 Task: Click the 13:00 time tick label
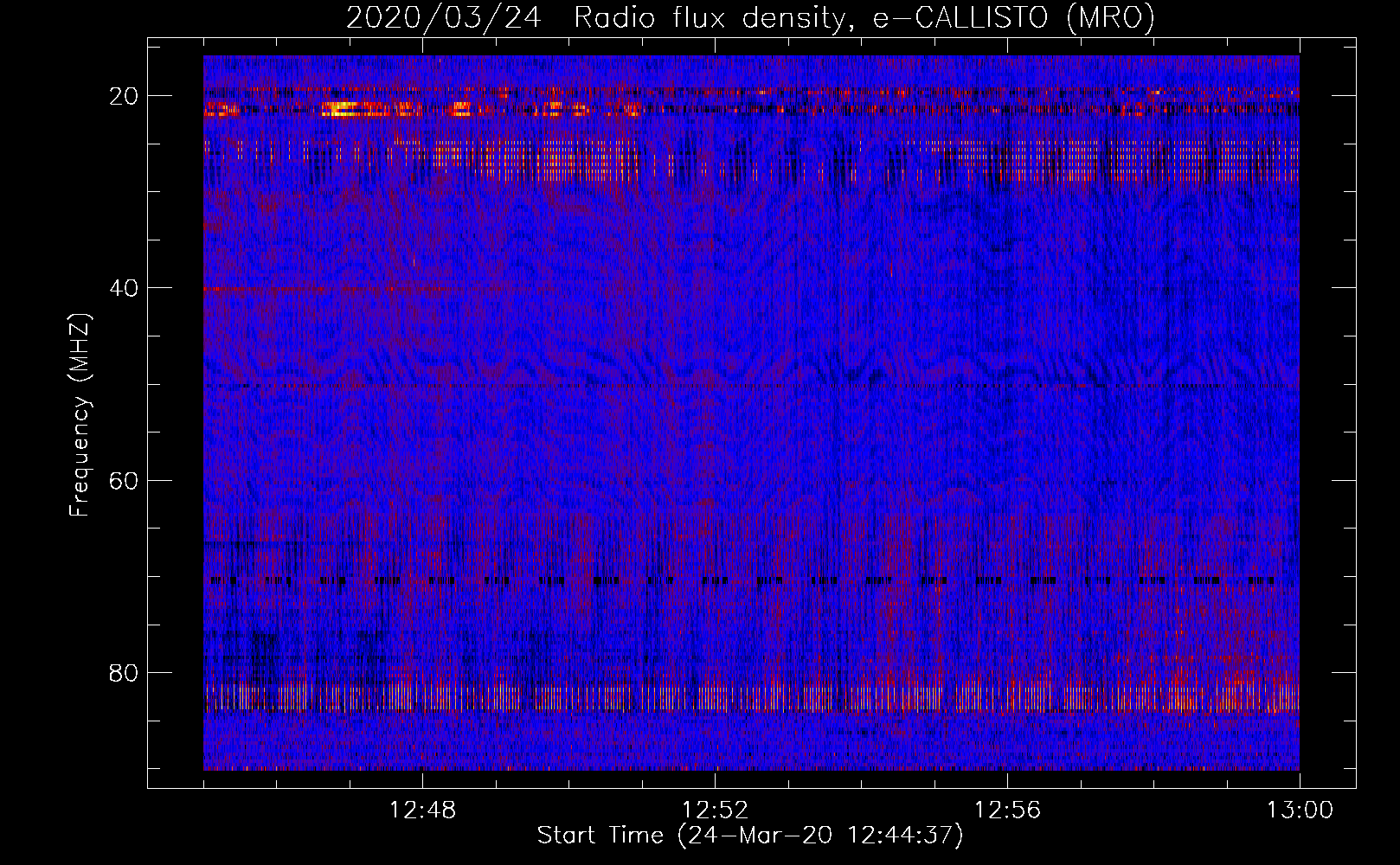(1300, 811)
